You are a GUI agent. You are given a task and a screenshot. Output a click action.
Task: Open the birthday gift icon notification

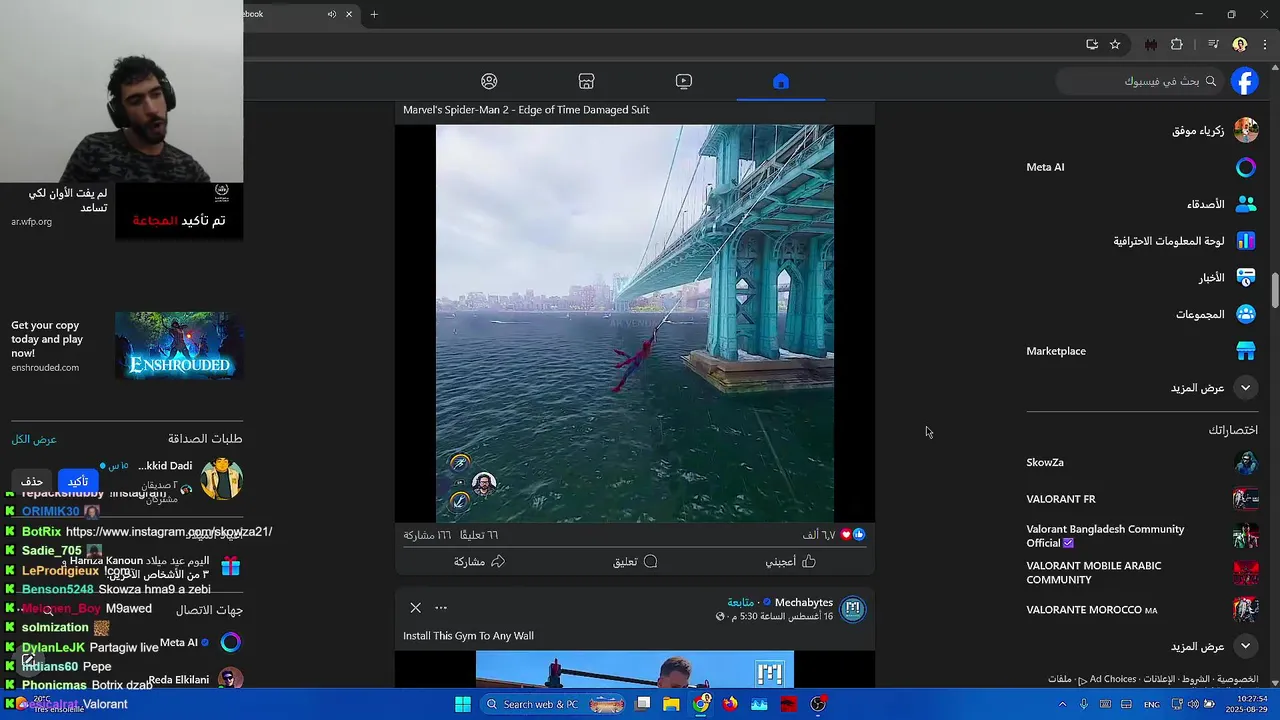click(x=230, y=567)
